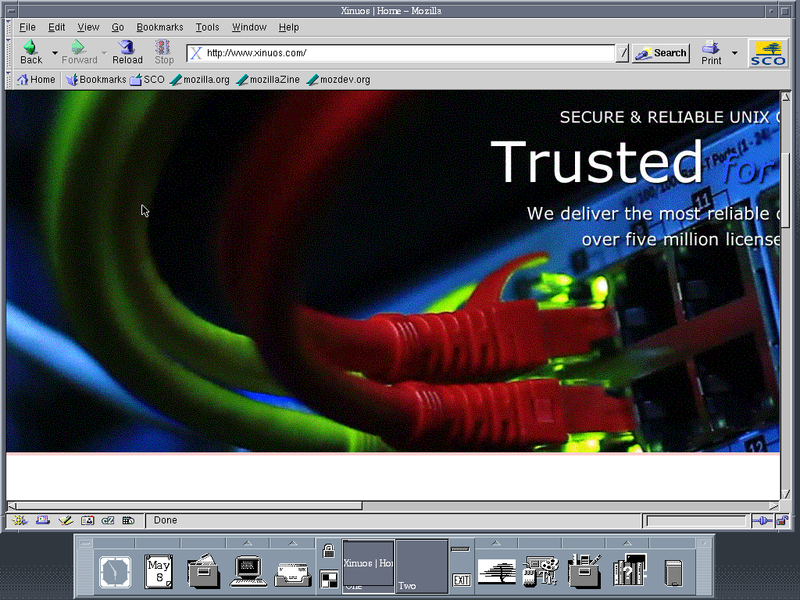This screenshot has width=800, height=600.
Task: Click the greyed-out Forward button
Action: [x=79, y=52]
